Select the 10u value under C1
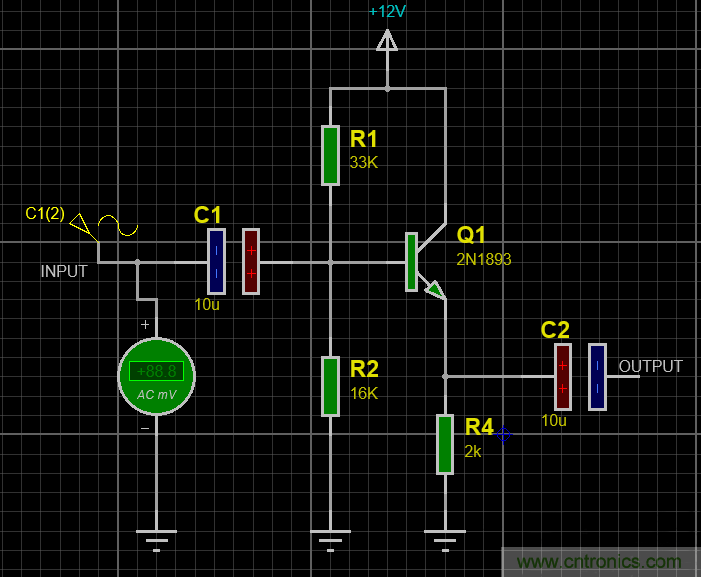Screen dimensions: 701x577 coord(207,304)
